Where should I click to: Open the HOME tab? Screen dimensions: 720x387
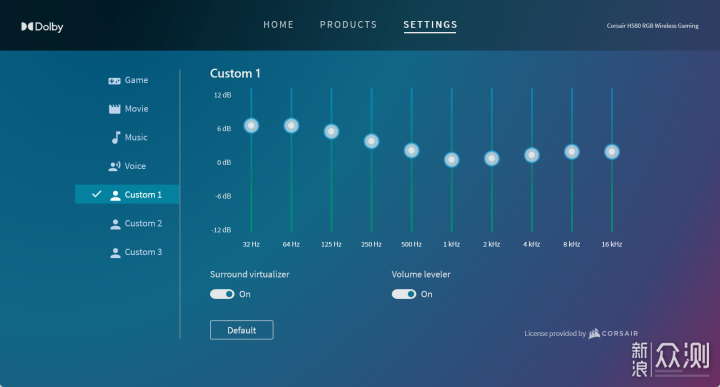(x=278, y=25)
